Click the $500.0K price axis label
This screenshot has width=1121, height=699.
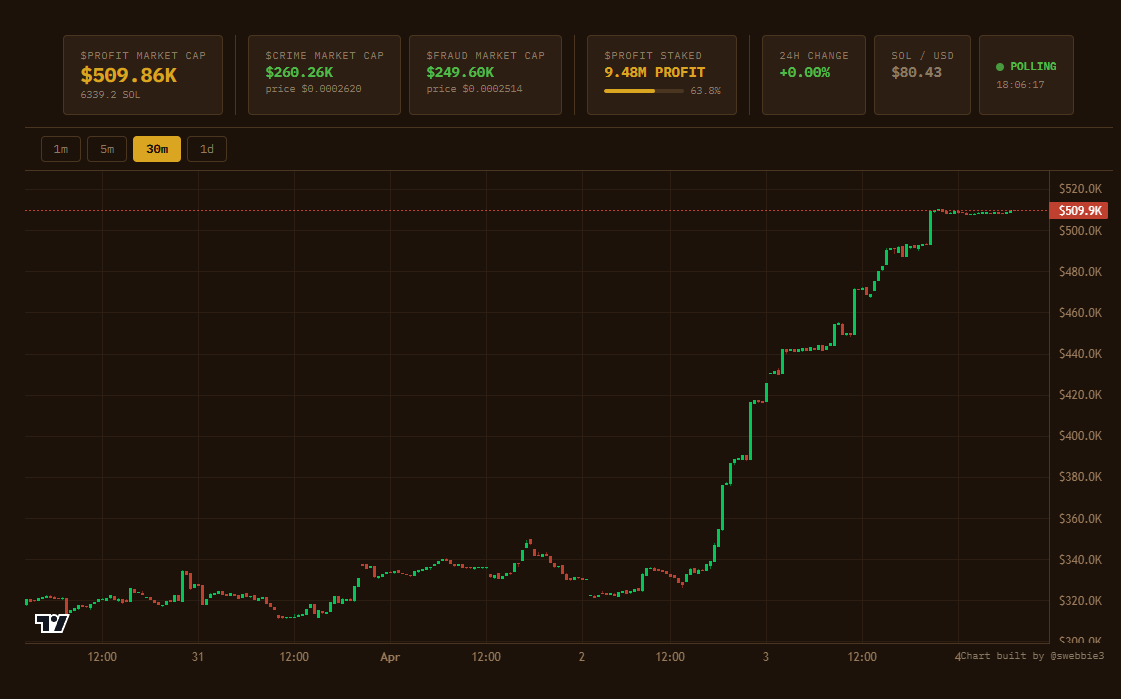point(1080,231)
